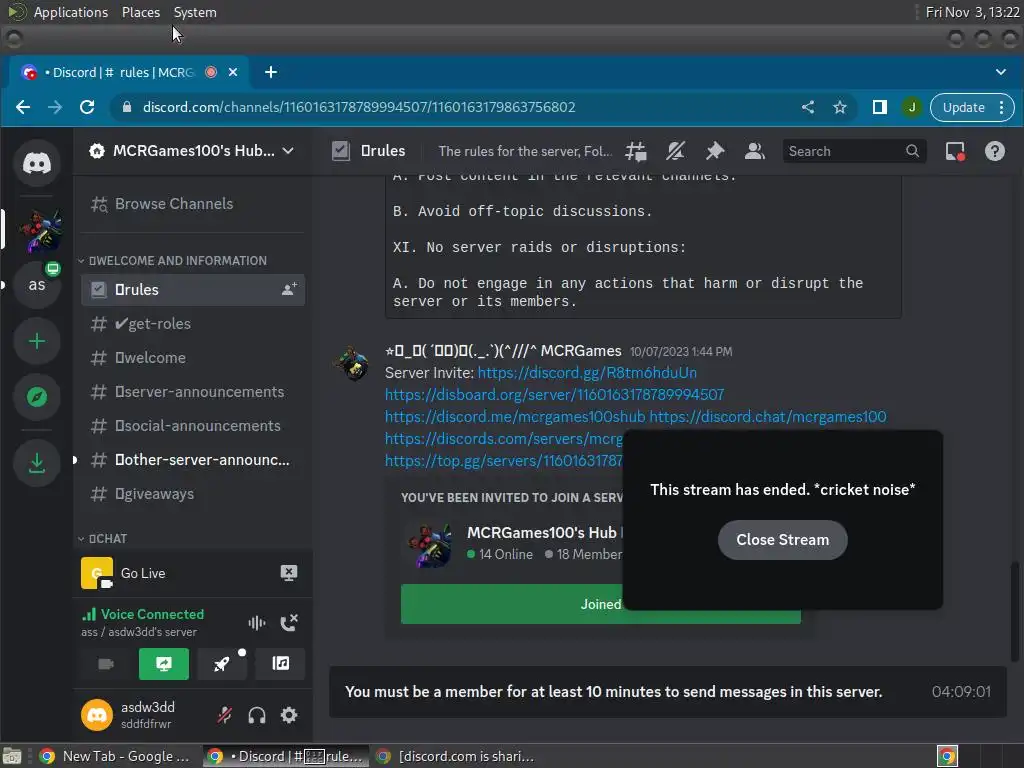This screenshot has height=768, width=1024.
Task: Open Chrome tab search chevron
Action: tap(1000, 72)
